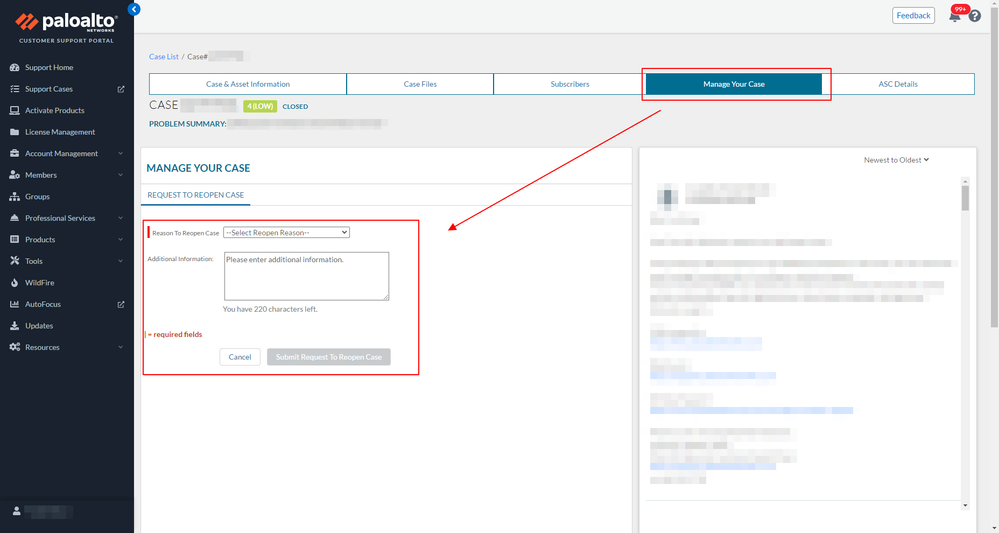Screen dimensions: 999x533
Task: Open the ASC Details tab
Action: click(898, 84)
